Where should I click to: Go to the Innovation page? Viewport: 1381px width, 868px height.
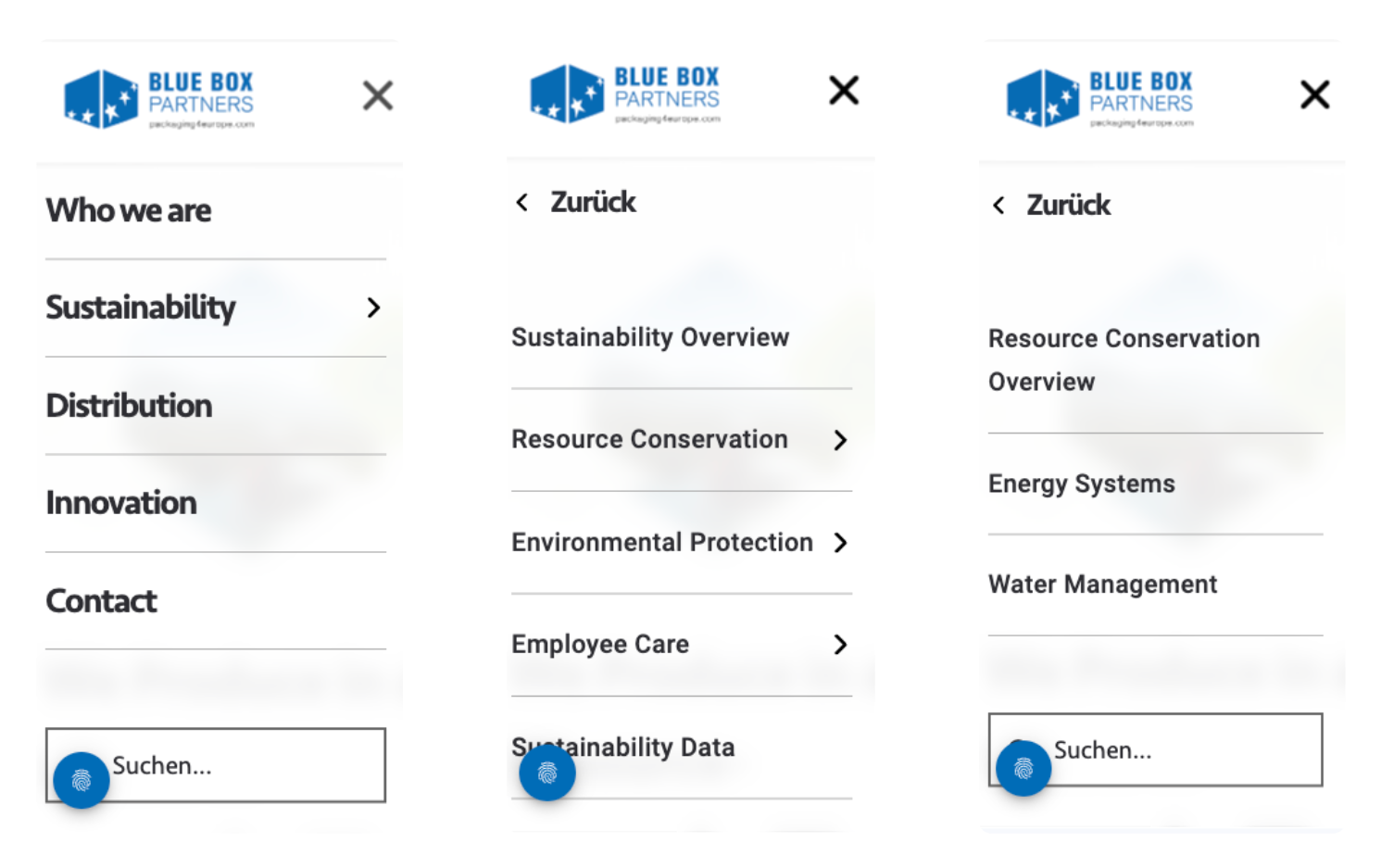click(x=122, y=503)
